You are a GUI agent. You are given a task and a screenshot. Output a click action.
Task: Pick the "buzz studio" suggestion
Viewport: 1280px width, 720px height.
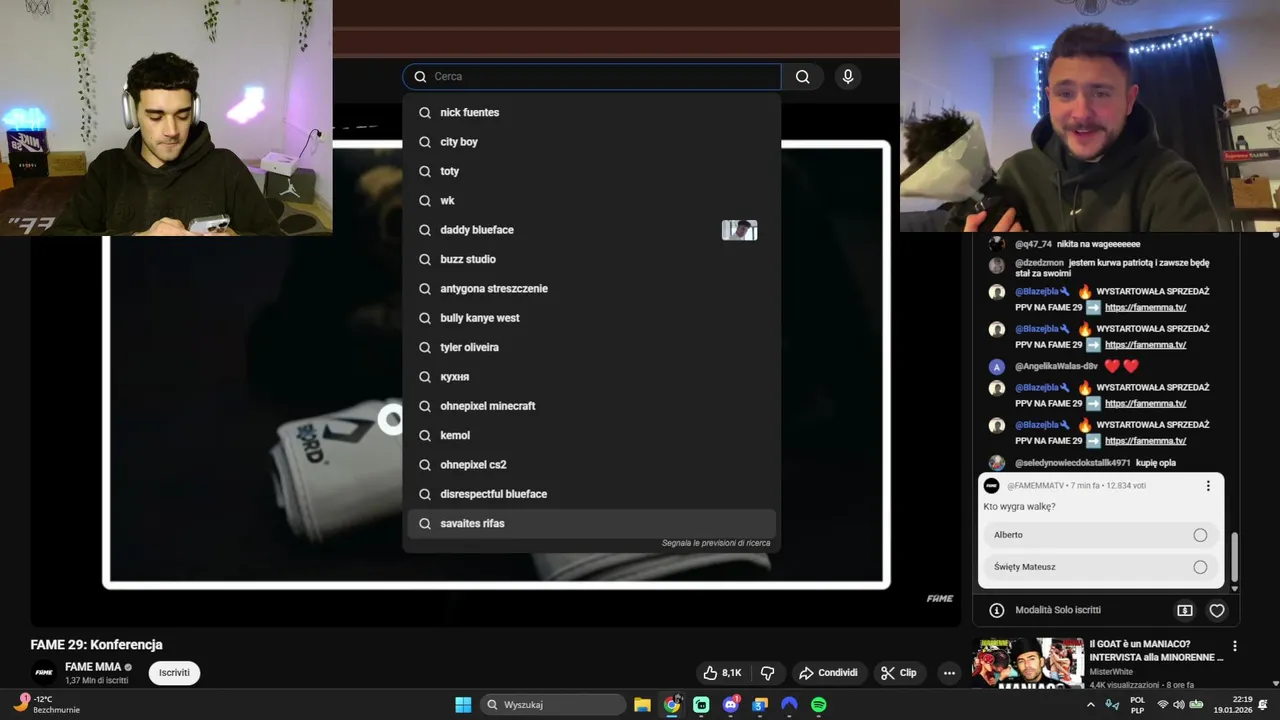tap(592, 259)
